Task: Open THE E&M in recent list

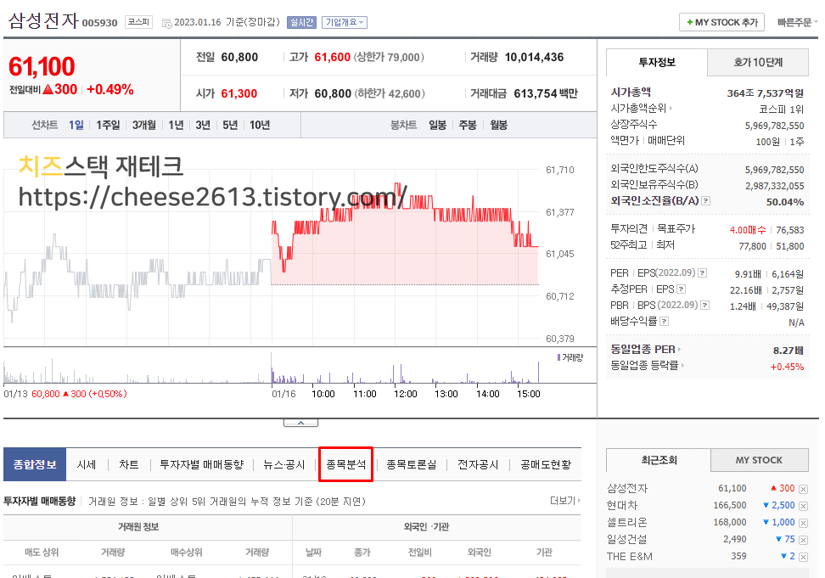Action: 629,556
